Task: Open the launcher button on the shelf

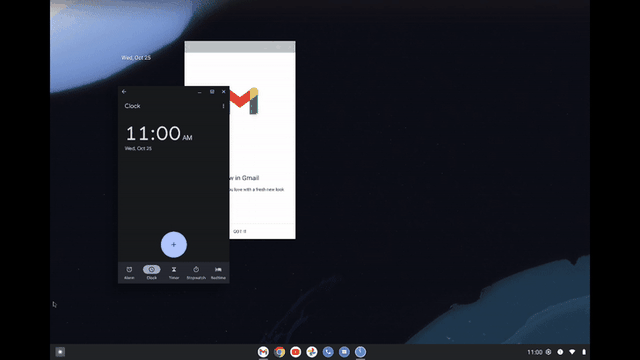Action: coord(60,351)
